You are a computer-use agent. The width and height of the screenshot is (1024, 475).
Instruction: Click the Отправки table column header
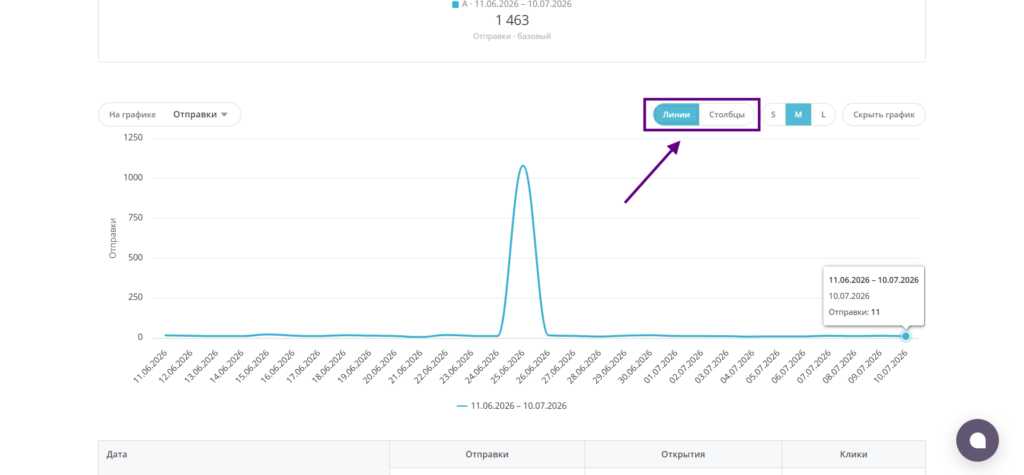pyautogui.click(x=487, y=454)
